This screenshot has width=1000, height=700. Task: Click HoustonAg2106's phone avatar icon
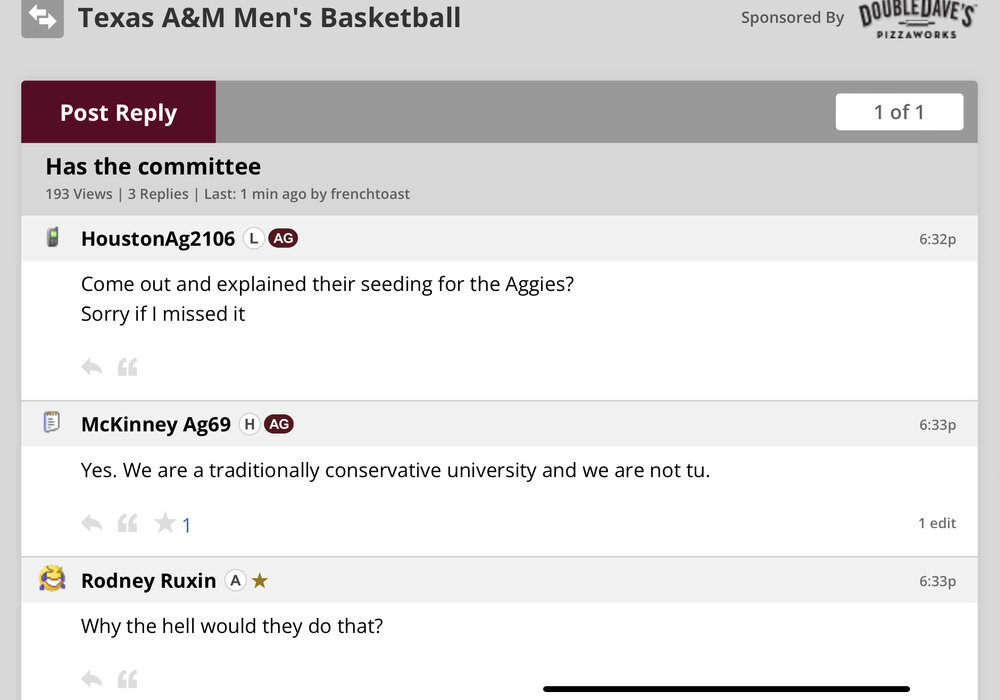point(53,238)
